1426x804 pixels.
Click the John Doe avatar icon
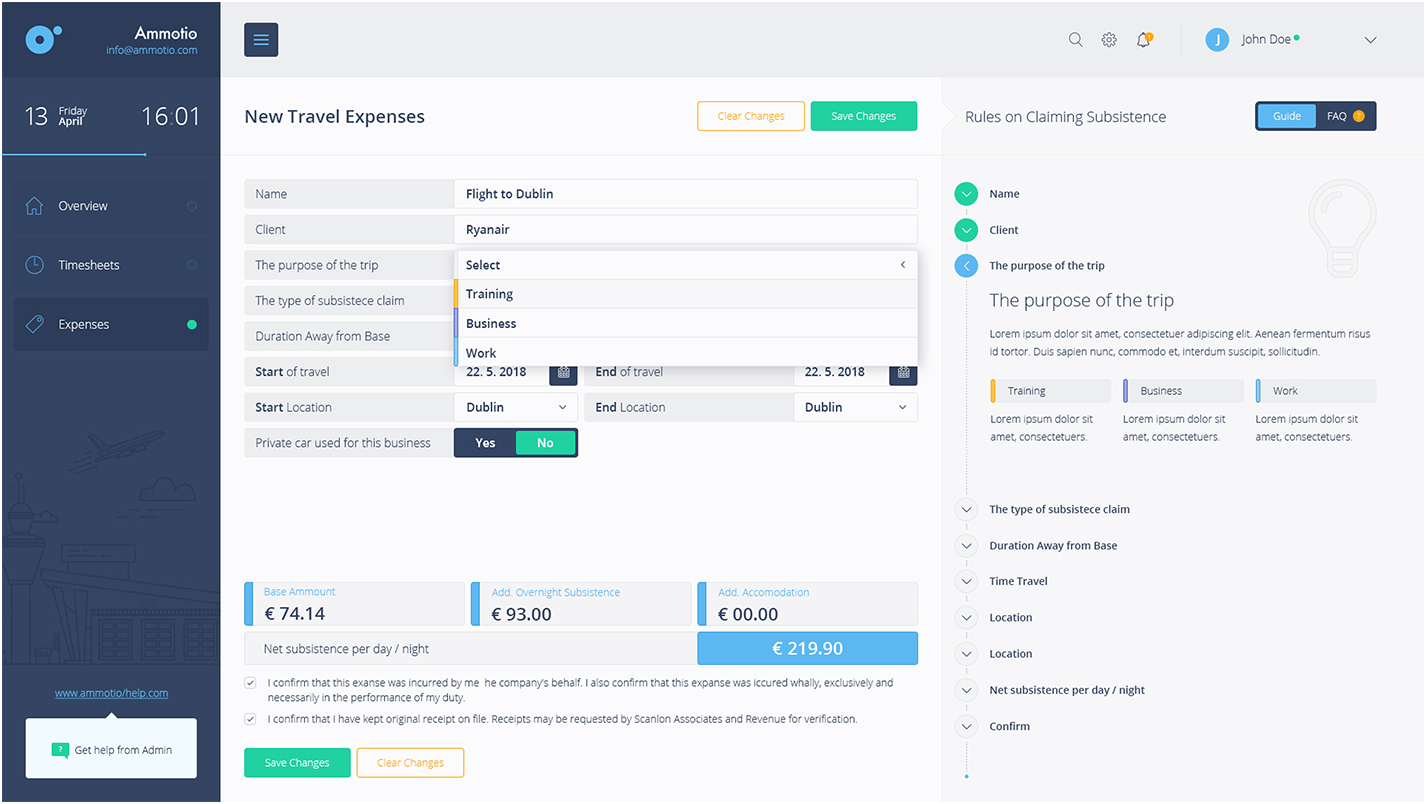(x=1217, y=40)
